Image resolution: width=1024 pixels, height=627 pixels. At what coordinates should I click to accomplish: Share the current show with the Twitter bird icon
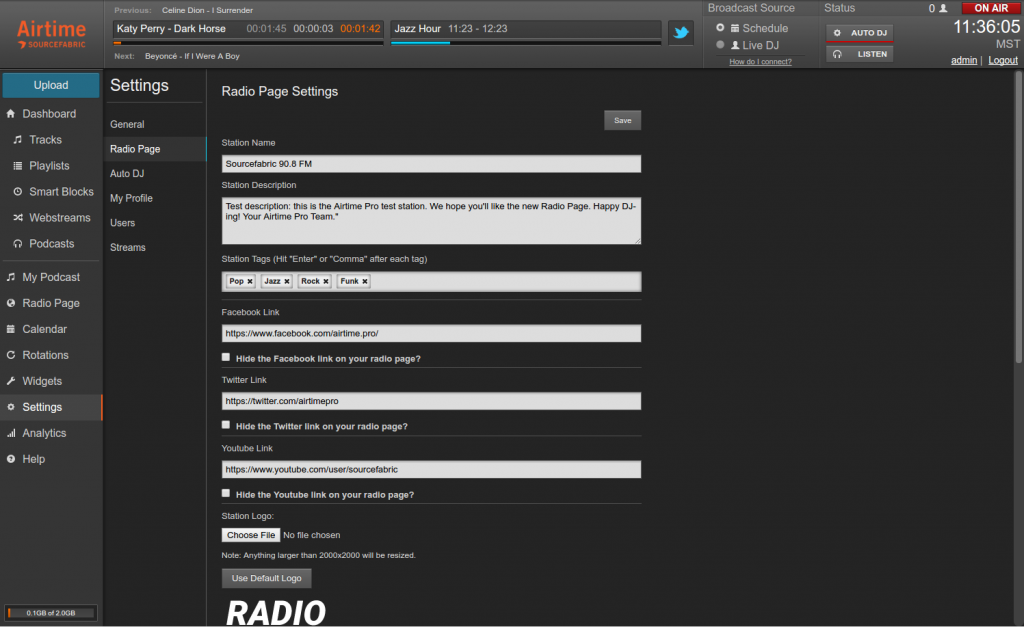pyautogui.click(x=681, y=31)
